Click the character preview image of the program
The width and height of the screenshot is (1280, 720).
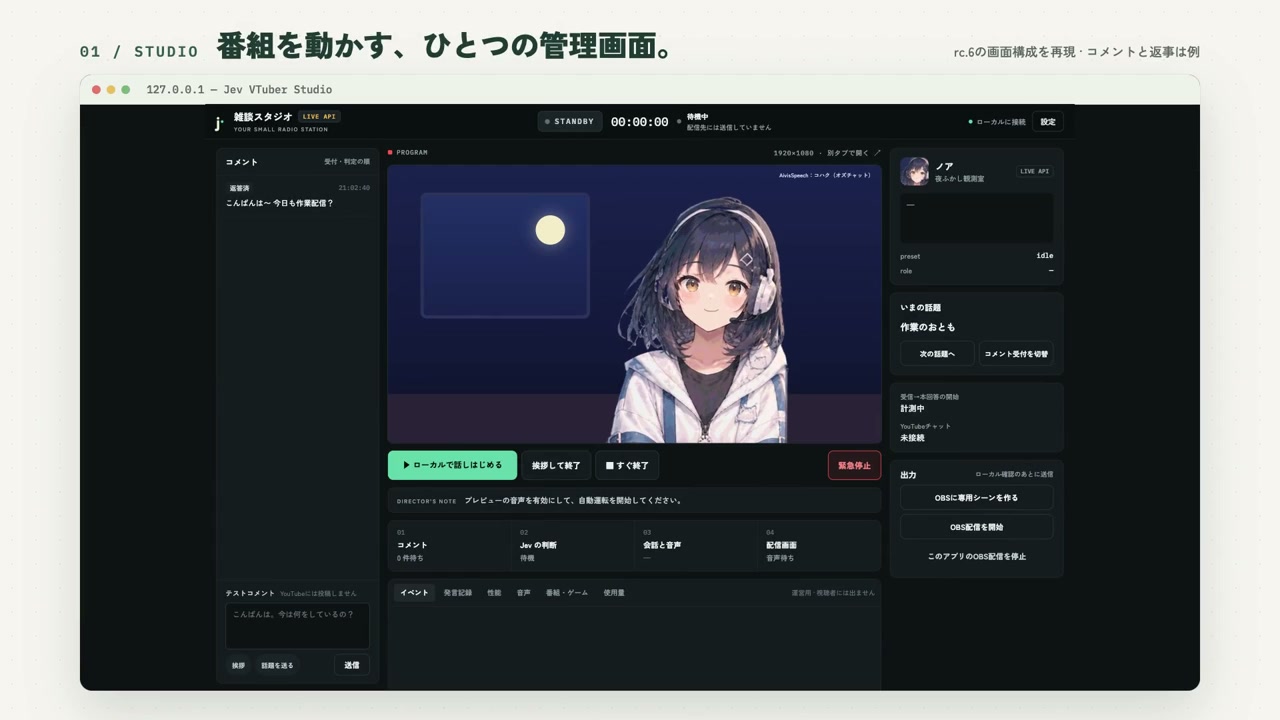click(634, 304)
